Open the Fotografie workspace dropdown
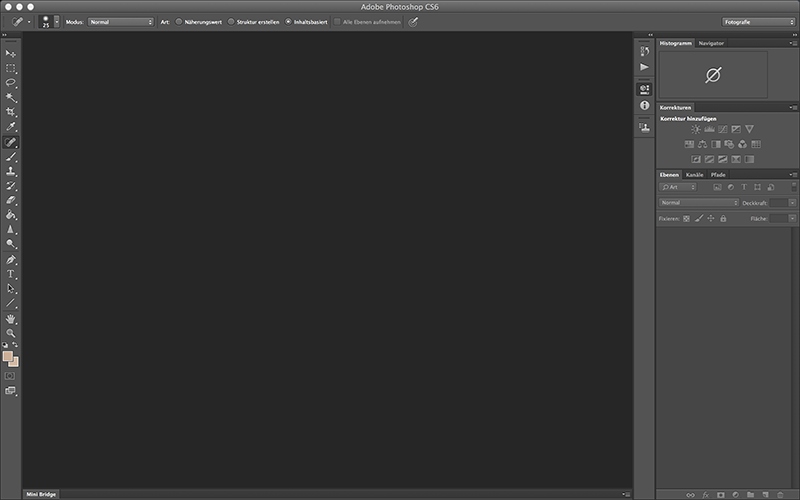The width and height of the screenshot is (800, 500). (759, 22)
